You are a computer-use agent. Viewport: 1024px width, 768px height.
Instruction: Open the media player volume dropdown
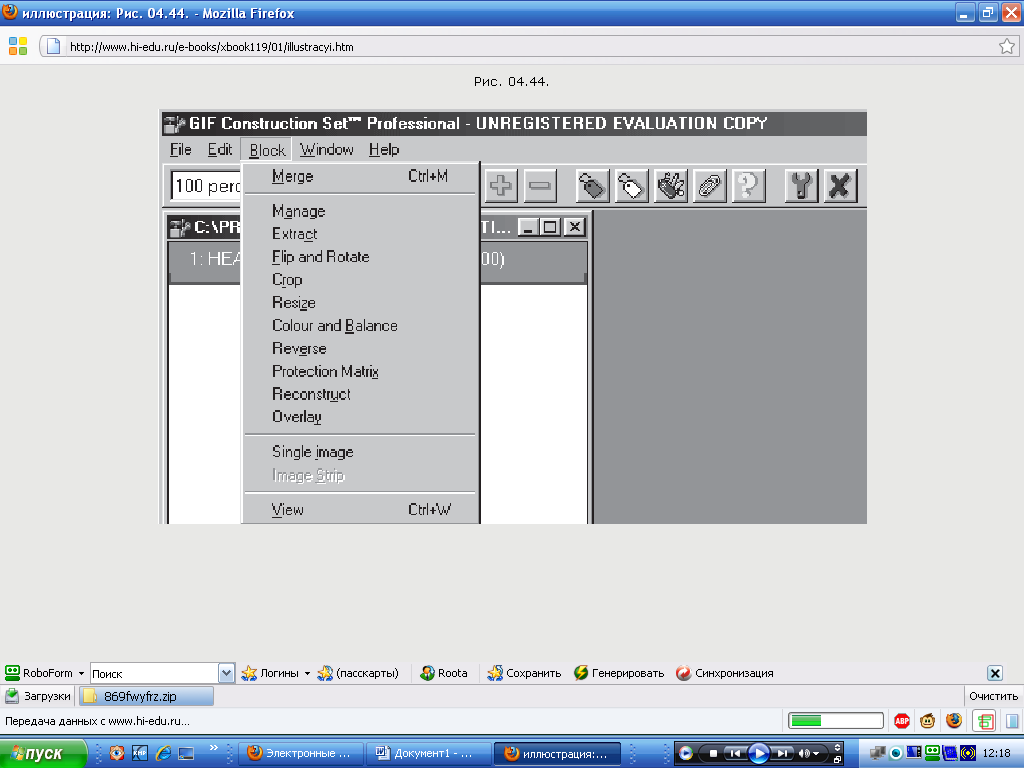pyautogui.click(x=816, y=754)
